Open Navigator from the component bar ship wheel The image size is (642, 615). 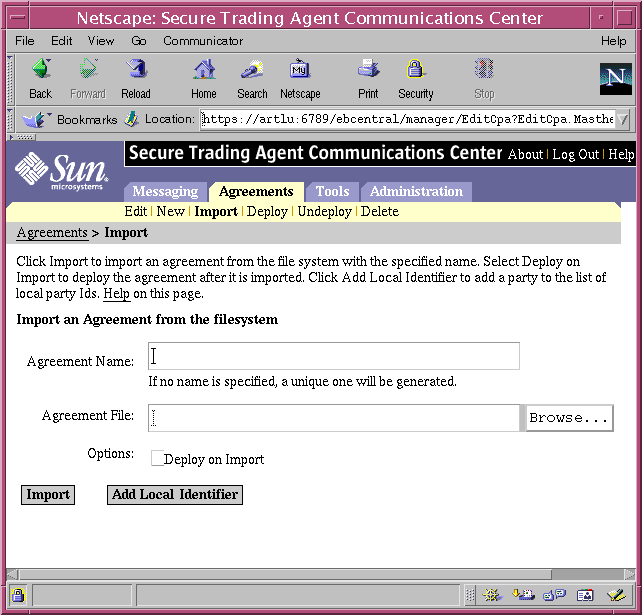[x=492, y=595]
